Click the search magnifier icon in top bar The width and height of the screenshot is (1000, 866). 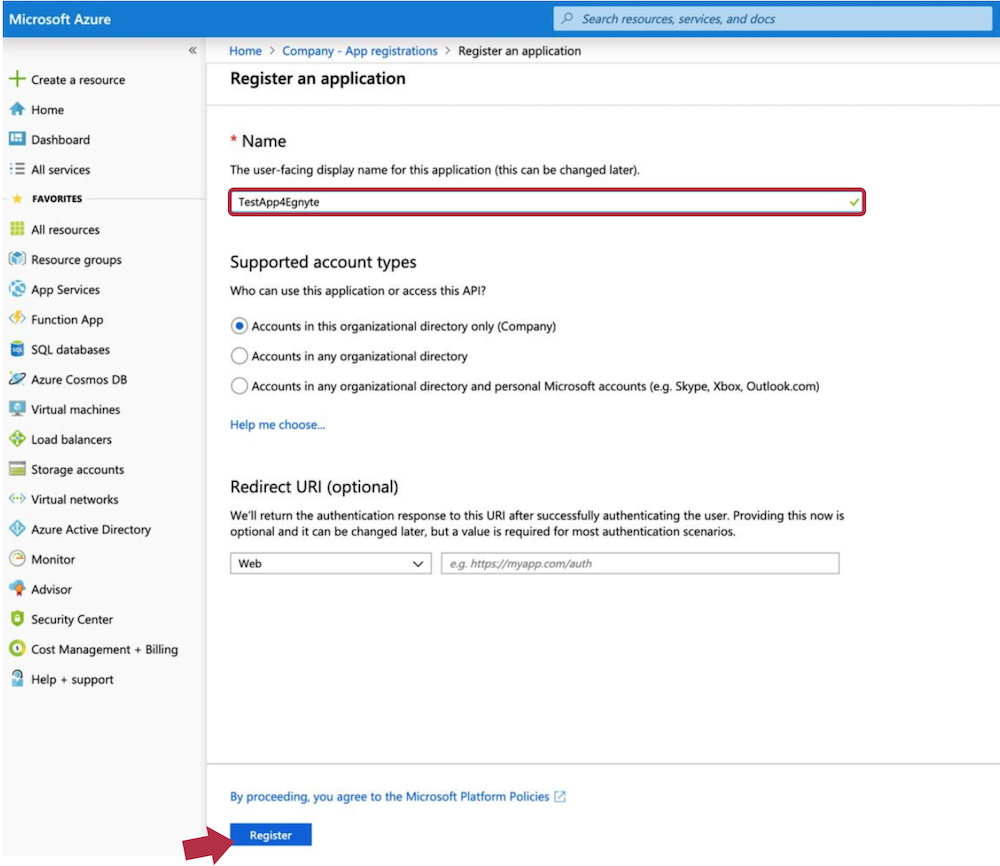click(567, 18)
